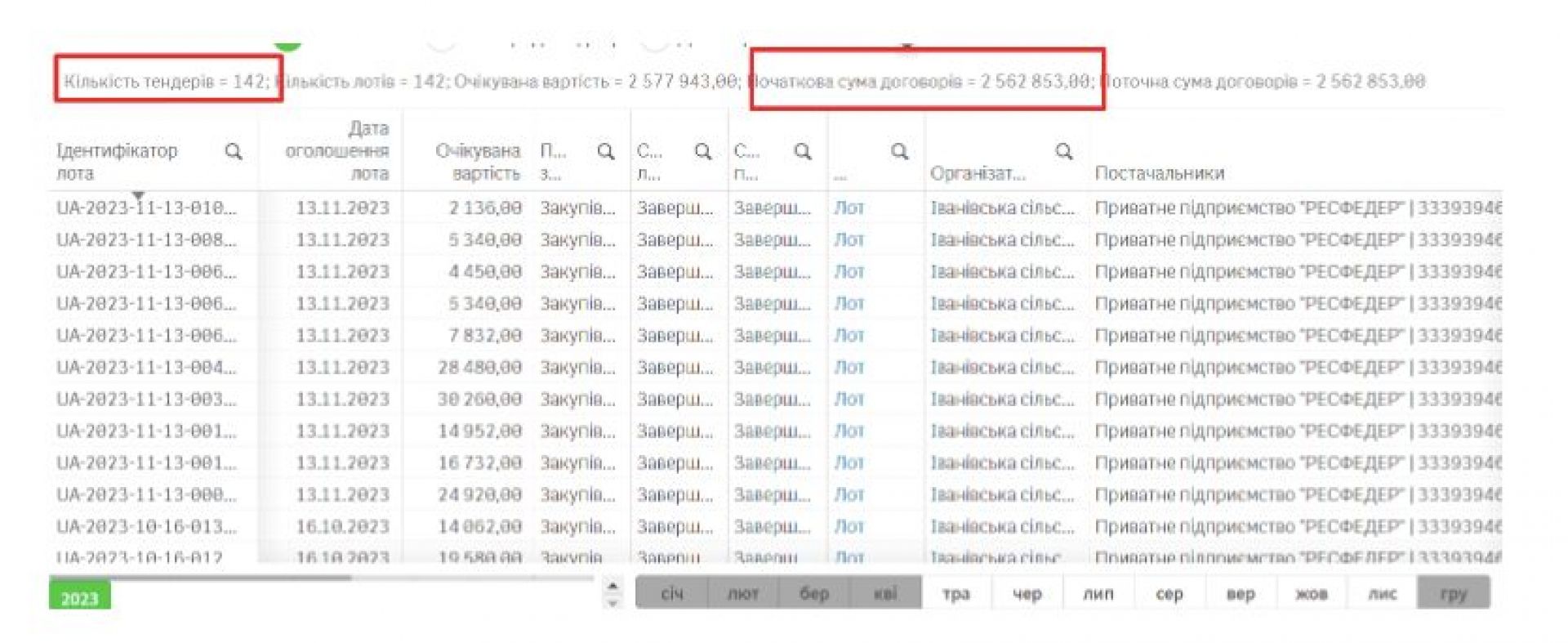The height and width of the screenshot is (643, 1568).
Task: Click search icon in Ідентифікатор лота column
Action: coord(234,151)
